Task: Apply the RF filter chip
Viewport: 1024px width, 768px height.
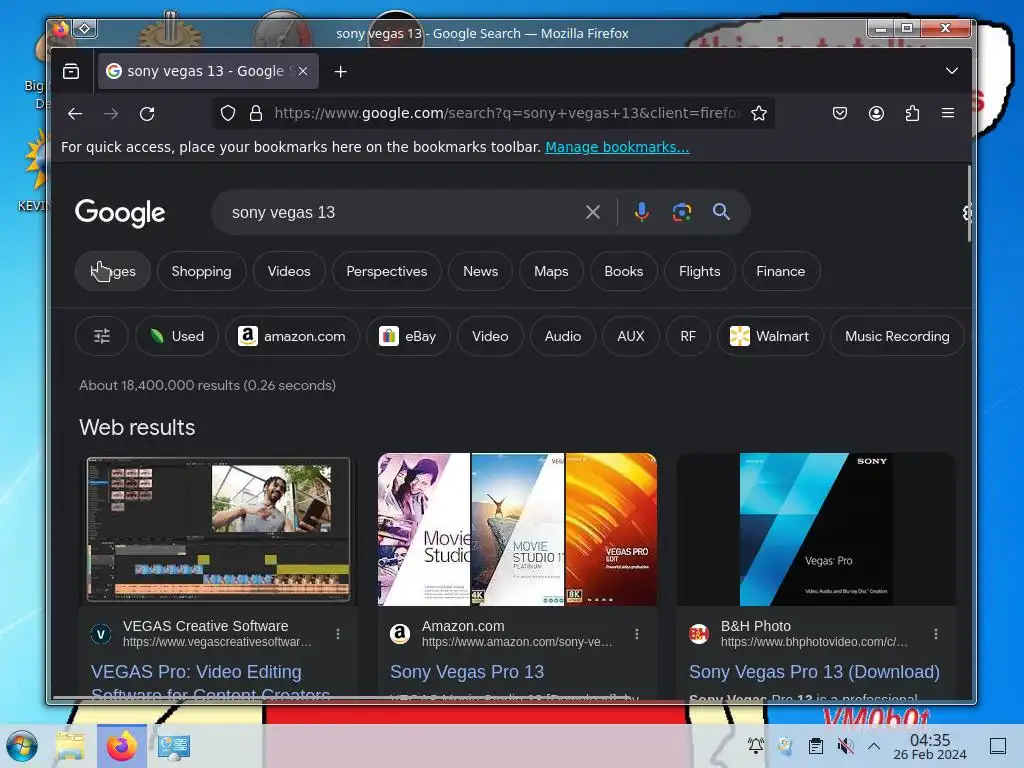Action: tap(688, 336)
